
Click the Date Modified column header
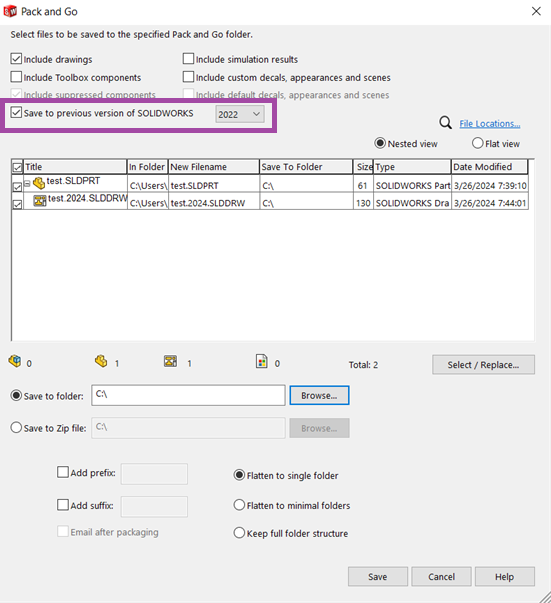(489, 167)
